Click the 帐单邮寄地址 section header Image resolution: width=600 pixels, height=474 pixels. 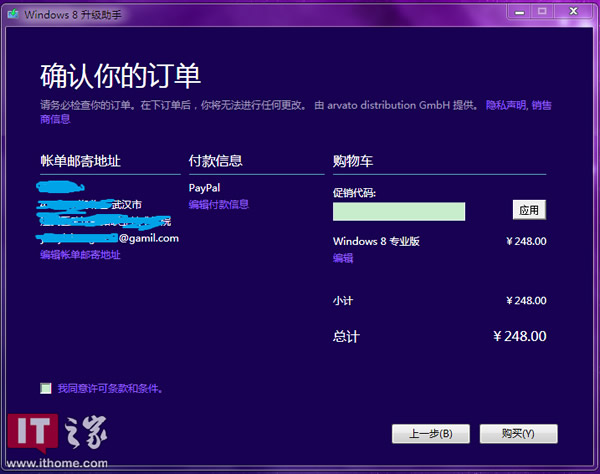[80, 161]
